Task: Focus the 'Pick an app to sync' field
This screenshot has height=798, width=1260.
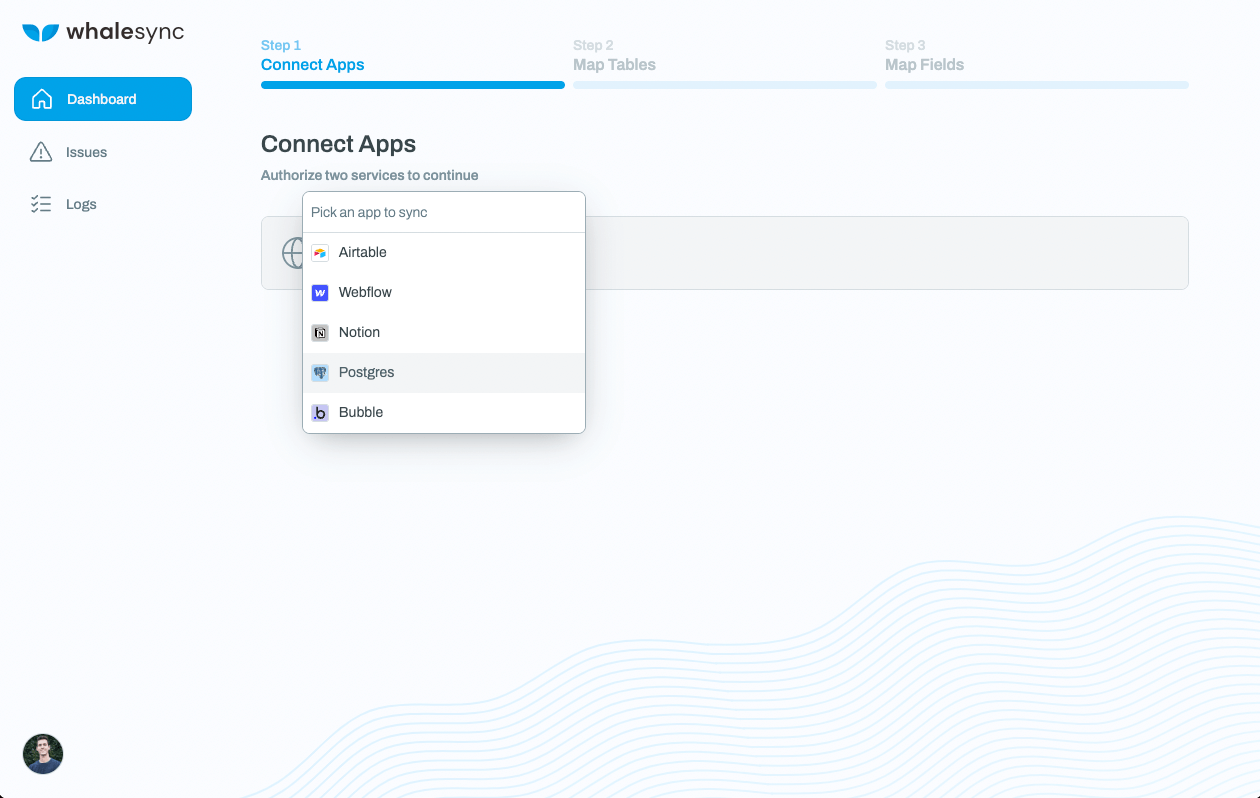Action: click(444, 212)
